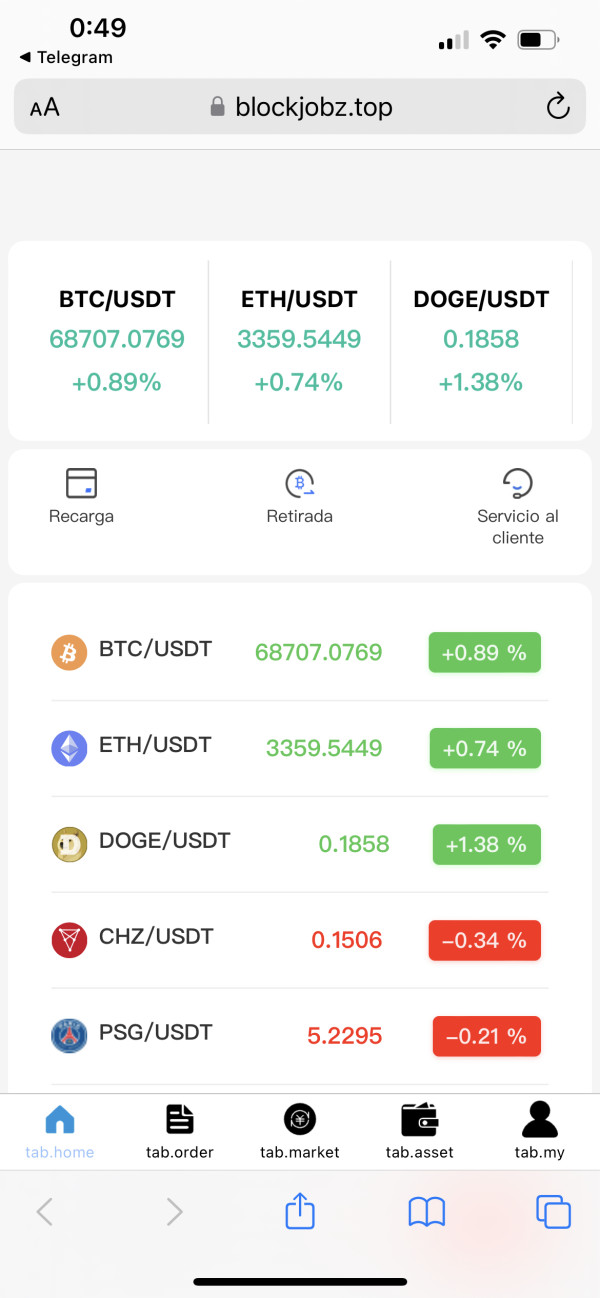Open the tab.my profile tab
Screen dimensions: 600x1298
point(540,1131)
